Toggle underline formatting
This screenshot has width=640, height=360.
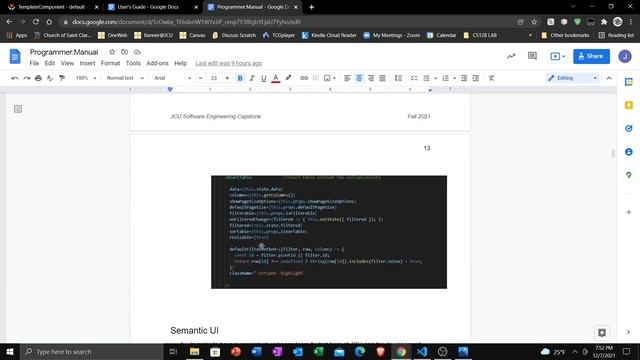264,78
